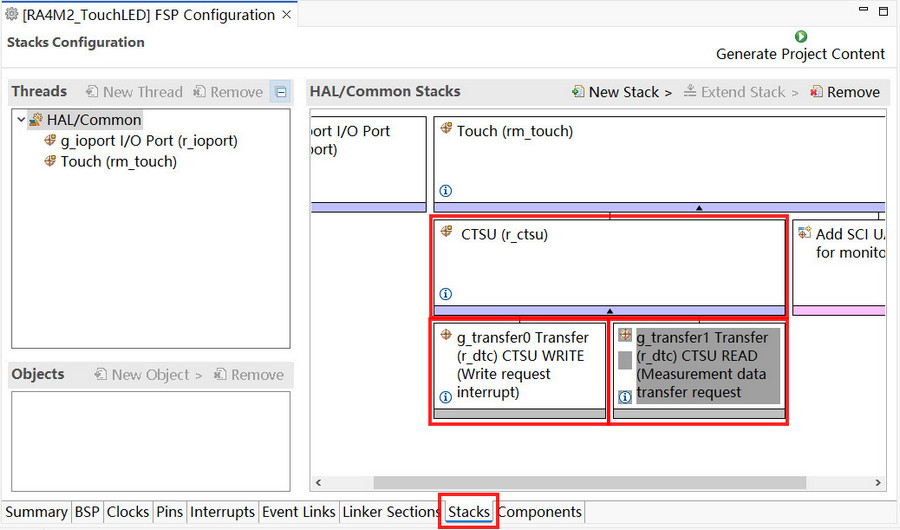Viewport: 900px width, 530px height.
Task: Click the Touch (rm_touch) tree item icon
Action: [51, 161]
